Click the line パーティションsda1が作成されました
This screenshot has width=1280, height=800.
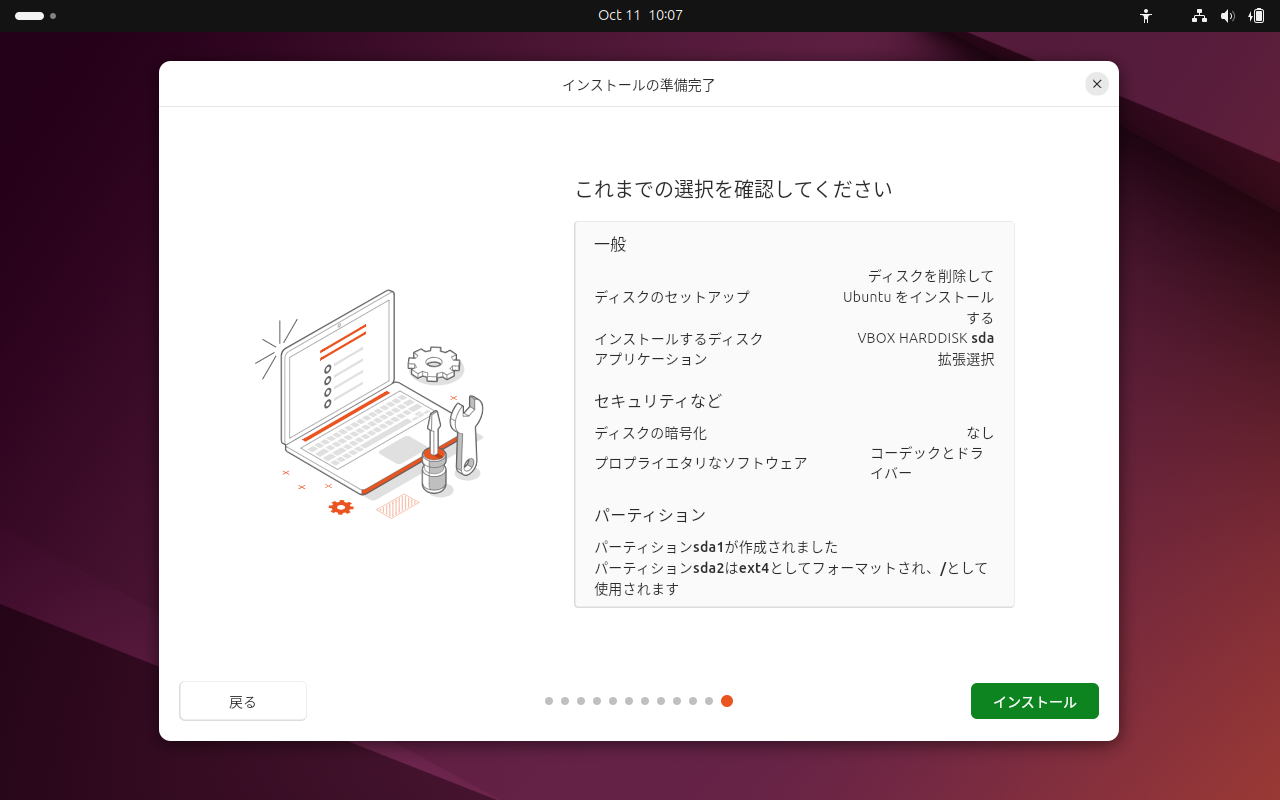pyautogui.click(x=716, y=548)
